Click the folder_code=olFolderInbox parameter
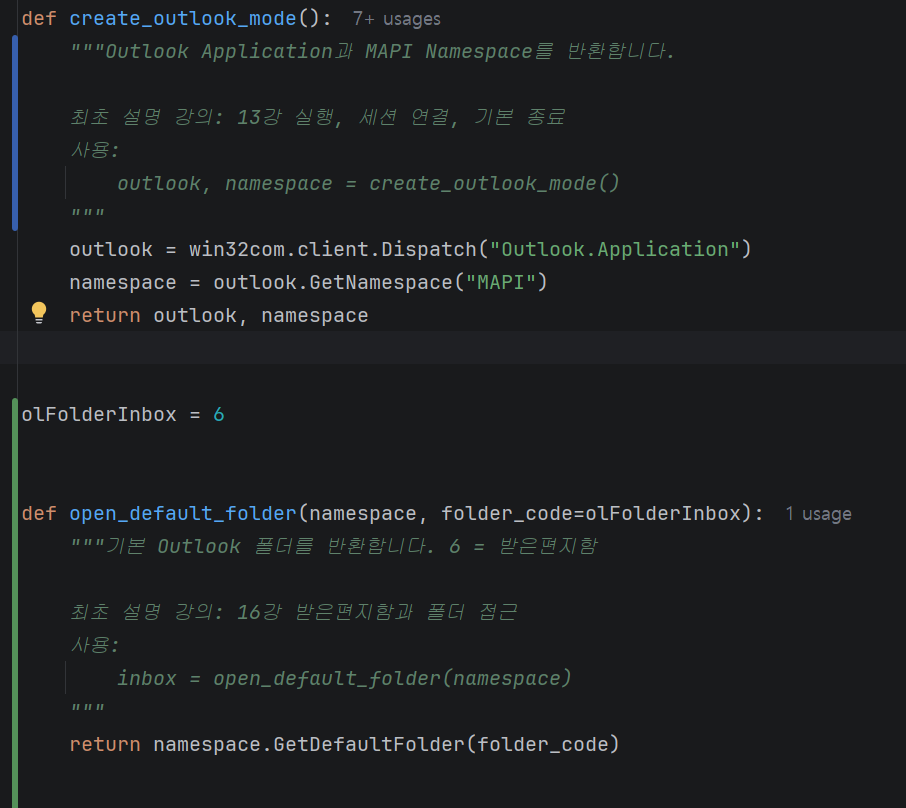 591,513
